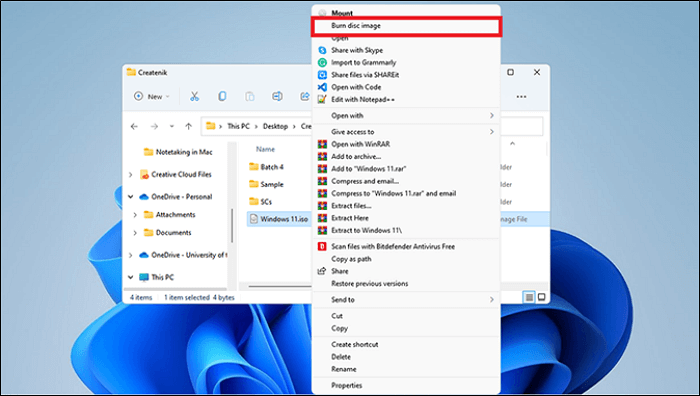
Task: Click the Cut scissors icon in toolbar
Action: [194, 96]
